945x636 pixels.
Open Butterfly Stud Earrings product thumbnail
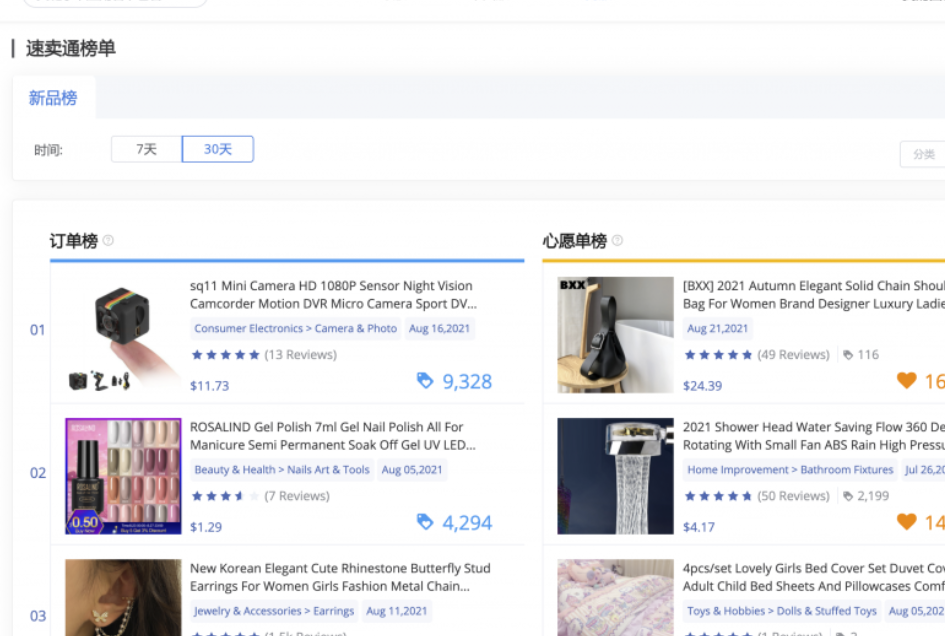pos(124,597)
